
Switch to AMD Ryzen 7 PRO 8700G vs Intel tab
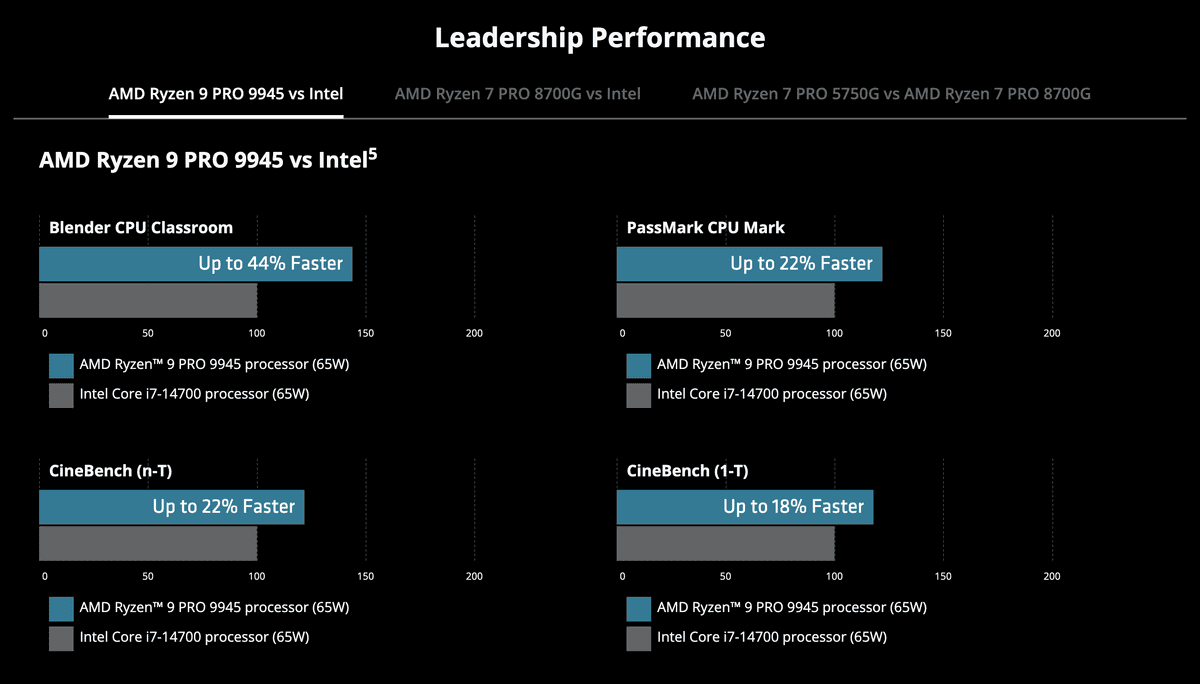tap(517, 94)
